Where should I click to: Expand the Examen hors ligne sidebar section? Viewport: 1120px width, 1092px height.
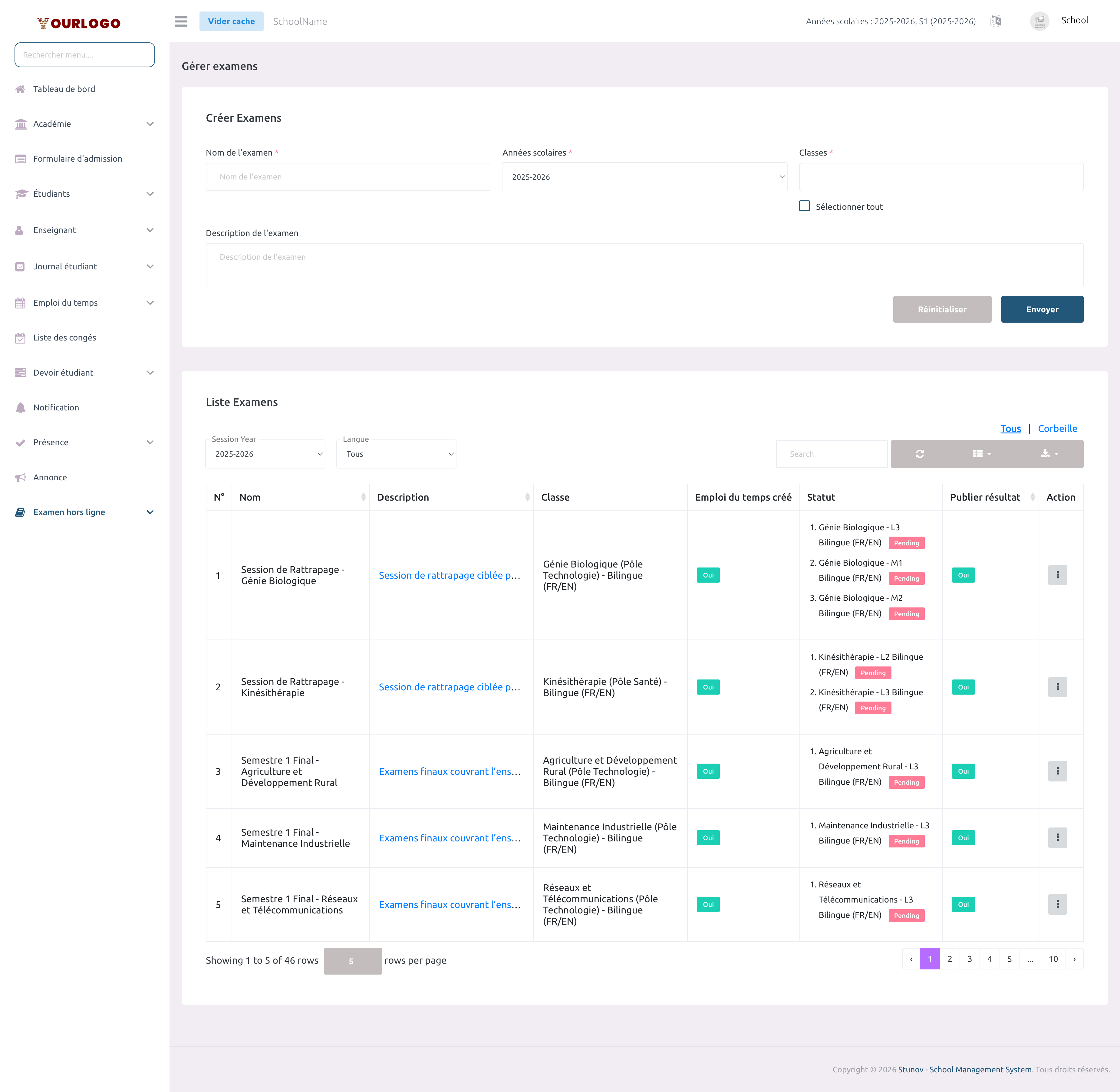pyautogui.click(x=69, y=511)
